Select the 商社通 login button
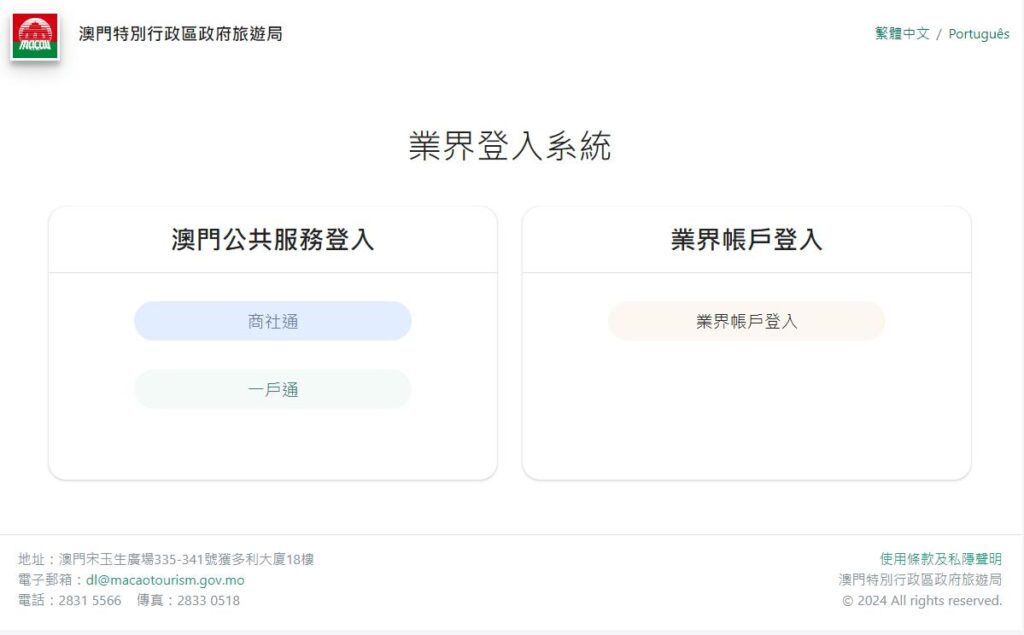This screenshot has height=635, width=1024. click(x=273, y=321)
